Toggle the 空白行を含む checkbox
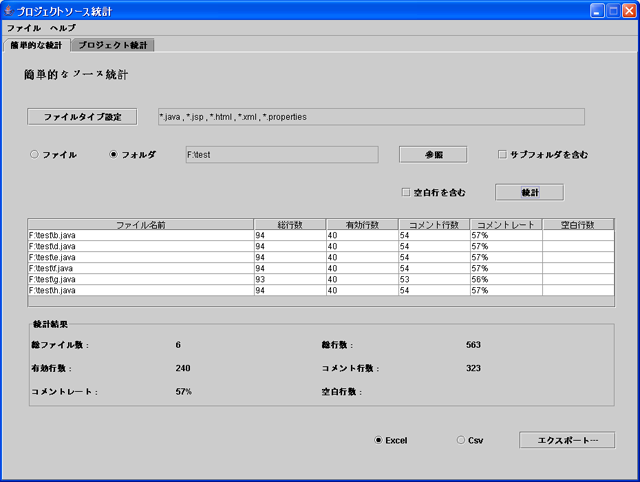This screenshot has width=640, height=482. pyautogui.click(x=405, y=192)
